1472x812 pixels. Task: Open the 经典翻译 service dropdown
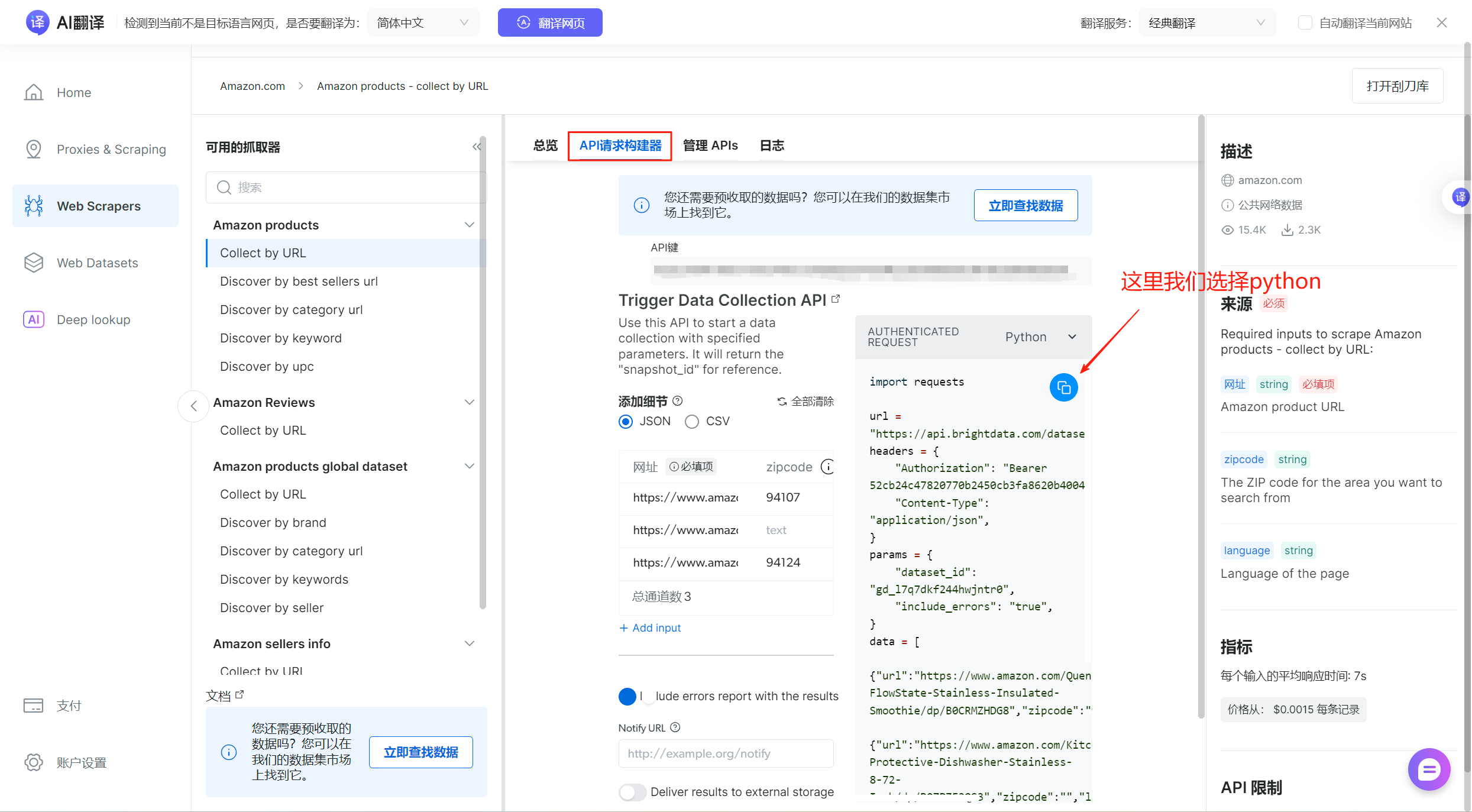(x=1207, y=22)
